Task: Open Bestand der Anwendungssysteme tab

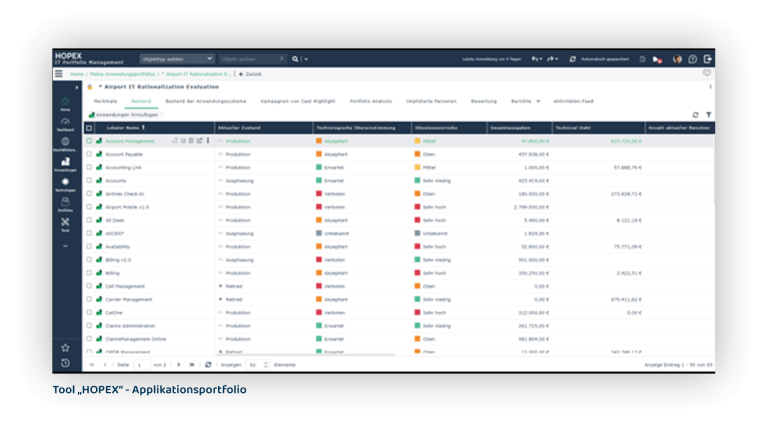Action: [x=206, y=101]
